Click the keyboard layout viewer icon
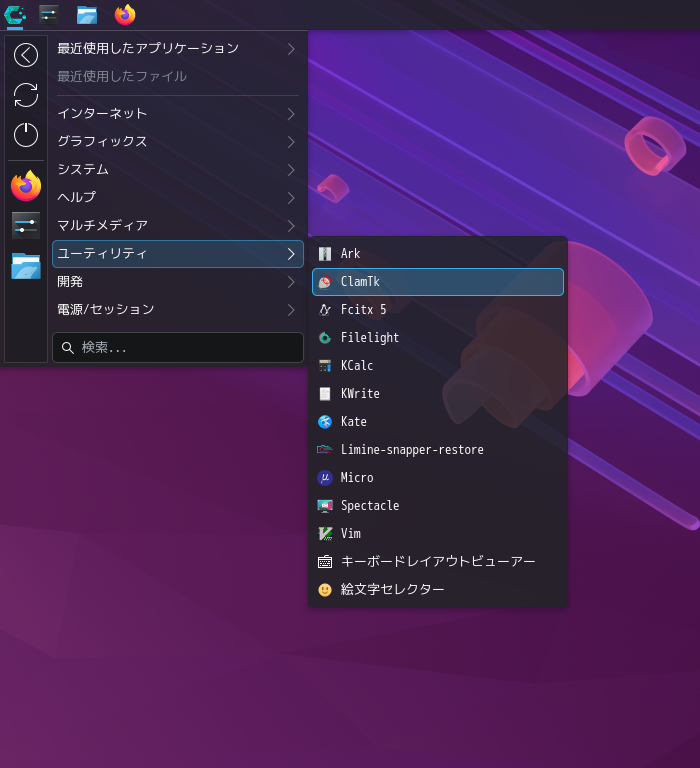700x768 pixels. [x=325, y=562]
